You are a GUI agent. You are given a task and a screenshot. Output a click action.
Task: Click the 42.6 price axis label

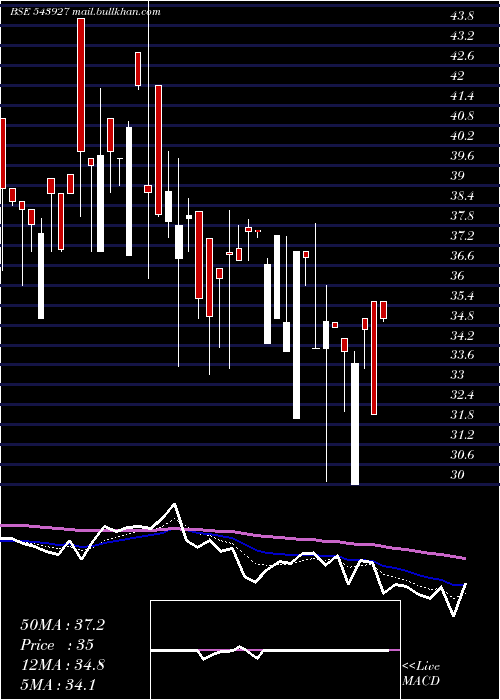click(462, 56)
